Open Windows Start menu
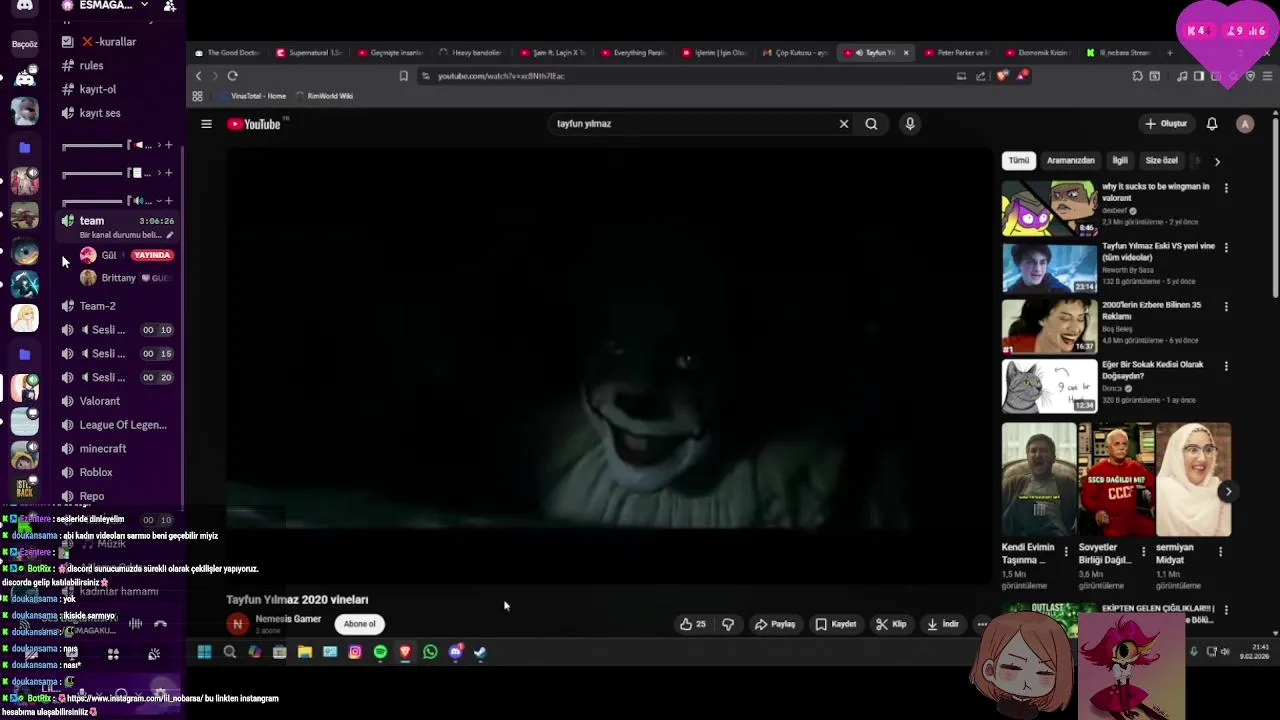 coord(204,652)
